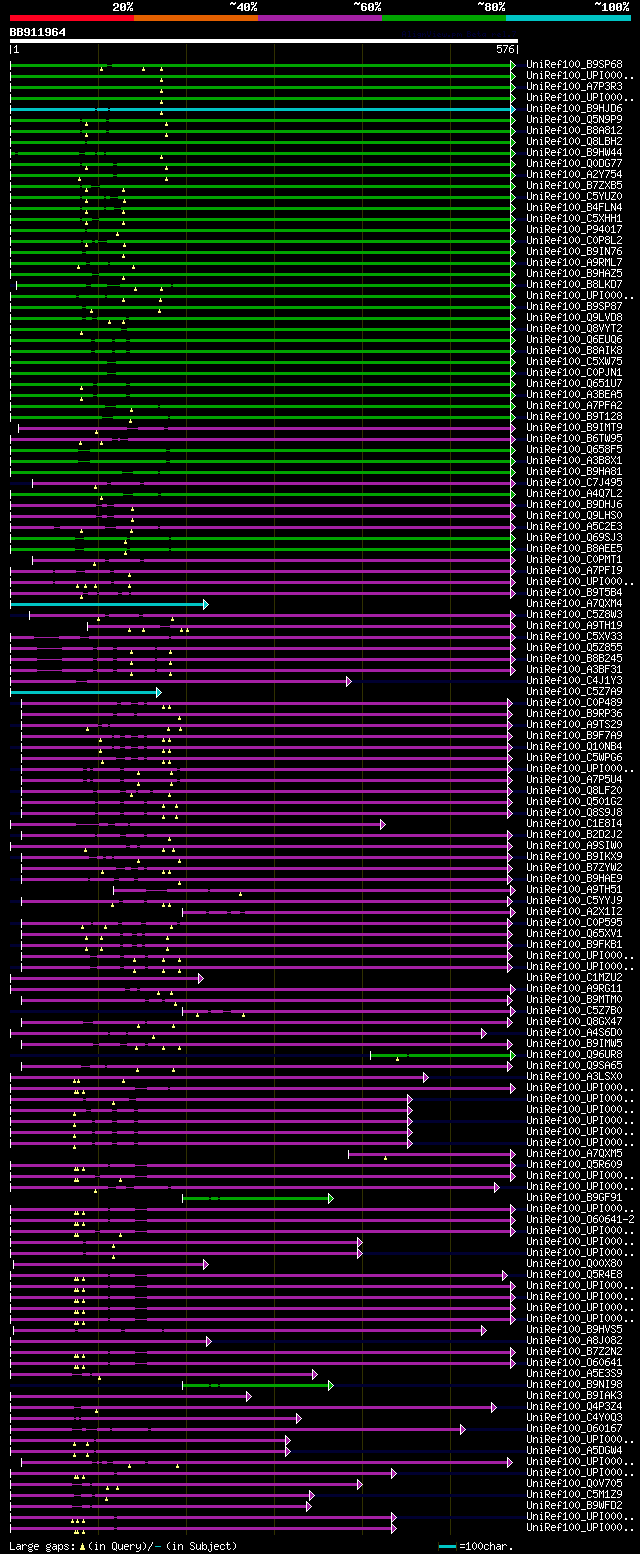Select the UniRef100_A4S6D0 label

tap(574, 1032)
